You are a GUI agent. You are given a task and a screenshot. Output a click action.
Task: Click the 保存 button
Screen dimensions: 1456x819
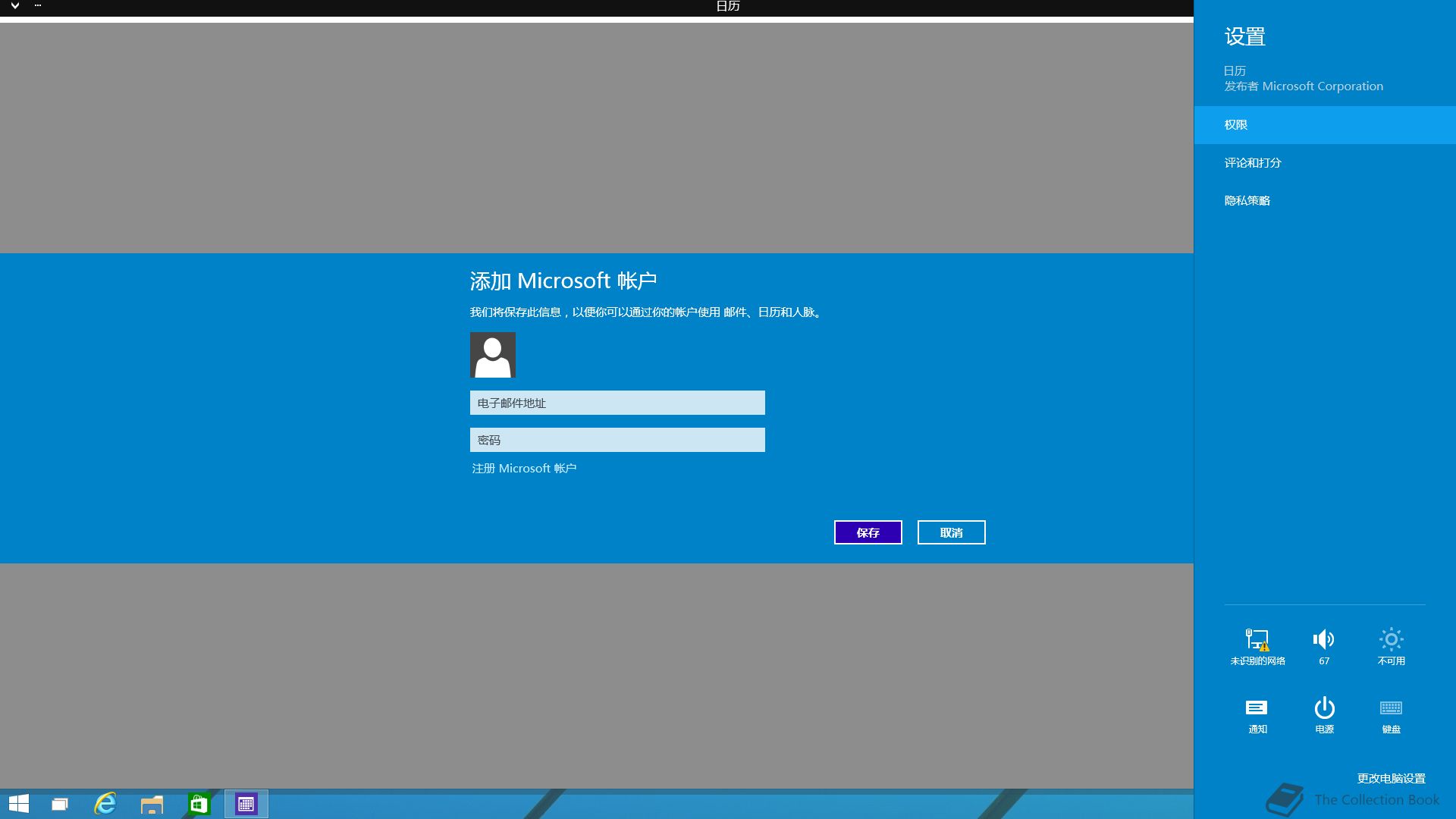pyautogui.click(x=868, y=532)
